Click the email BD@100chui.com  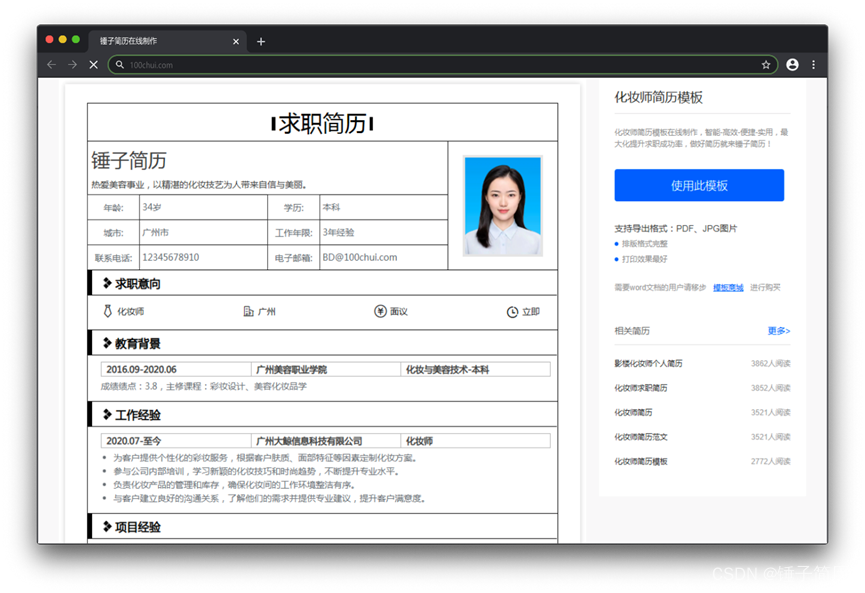click(x=360, y=258)
